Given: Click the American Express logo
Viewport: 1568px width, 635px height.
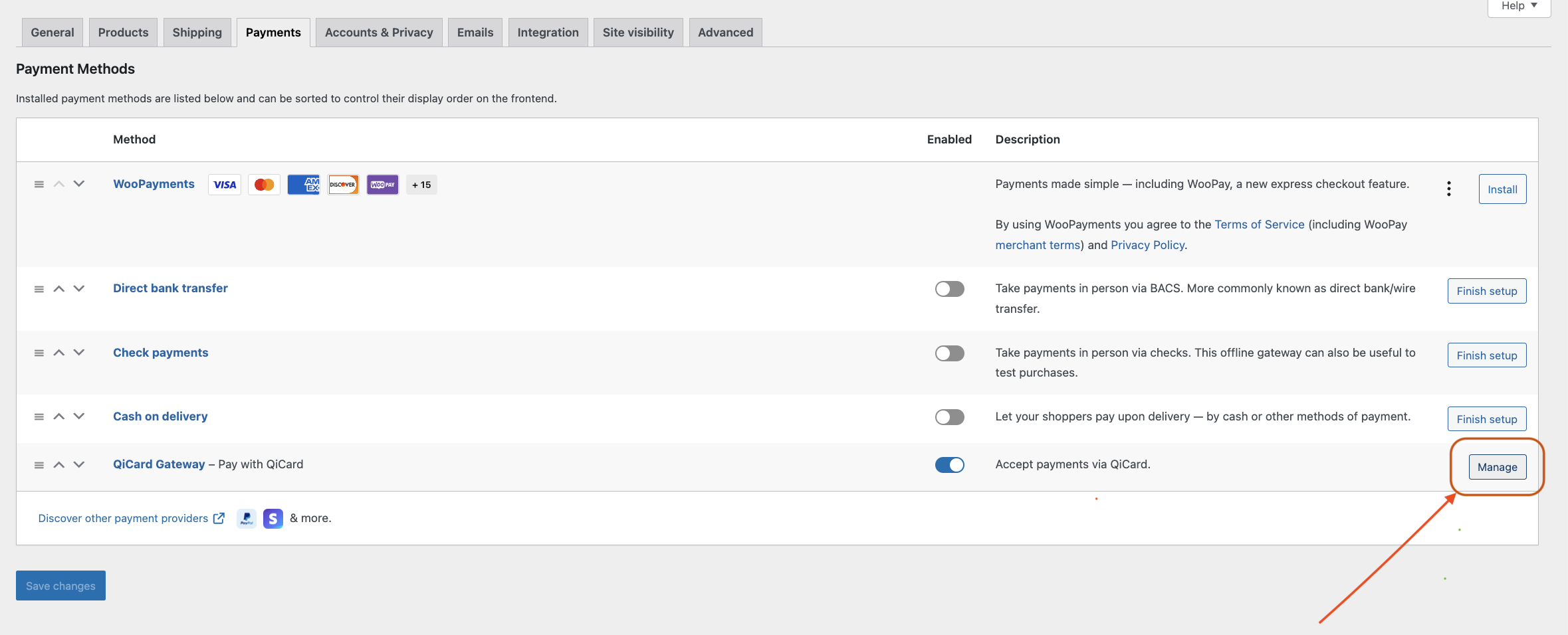Looking at the screenshot, I should (304, 185).
